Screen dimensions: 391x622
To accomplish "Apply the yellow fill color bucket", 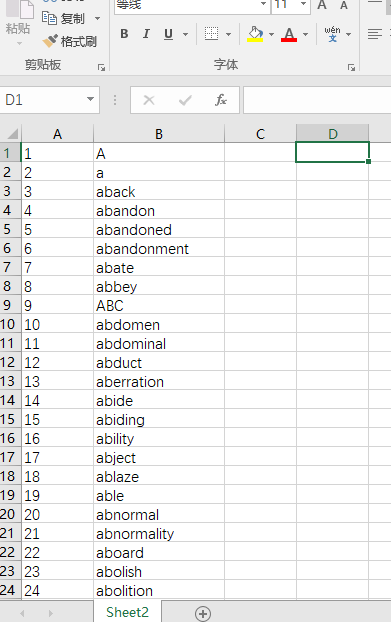I will pos(255,34).
